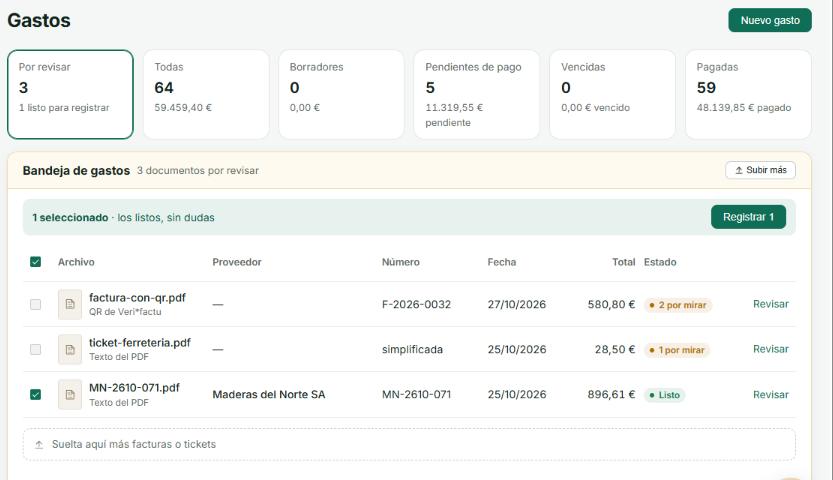Screen dimensions: 833x480
Task: Click the ticket-ferreteria.pdf document icon
Action: point(70,349)
